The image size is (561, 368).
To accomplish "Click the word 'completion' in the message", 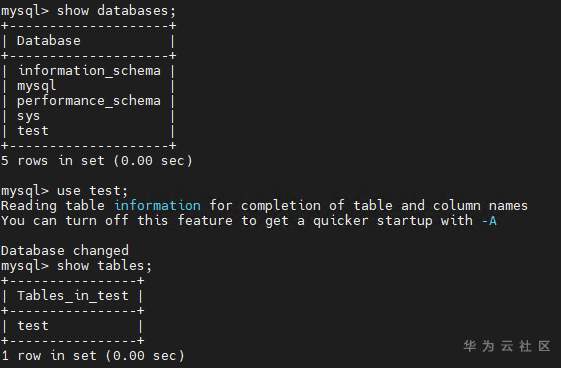I will (x=281, y=206).
